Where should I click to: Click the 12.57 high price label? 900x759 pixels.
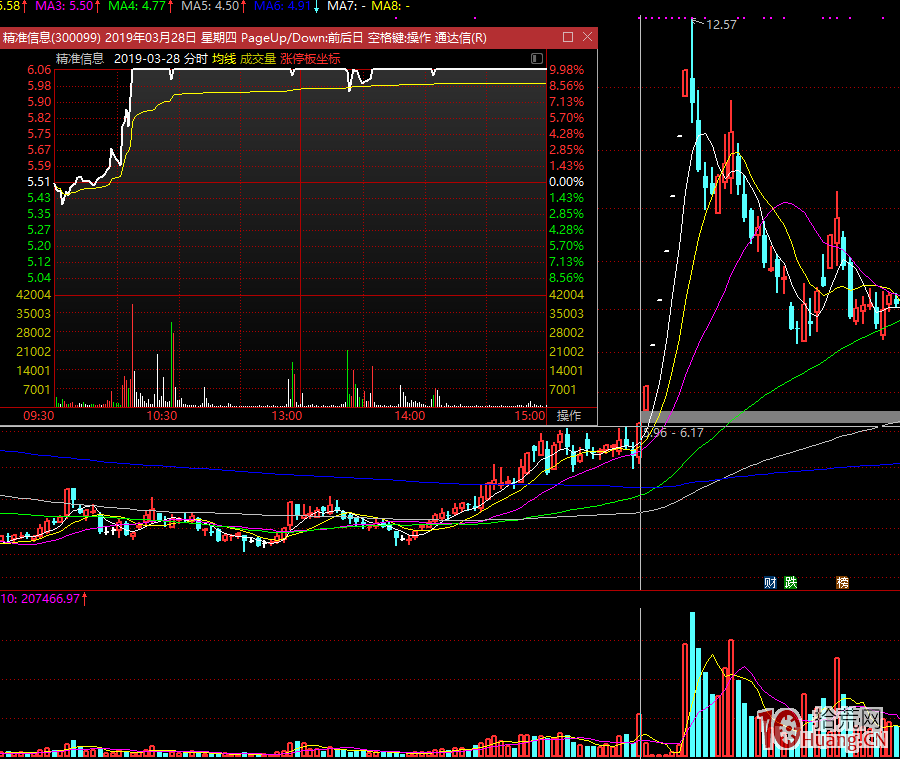tap(720, 25)
